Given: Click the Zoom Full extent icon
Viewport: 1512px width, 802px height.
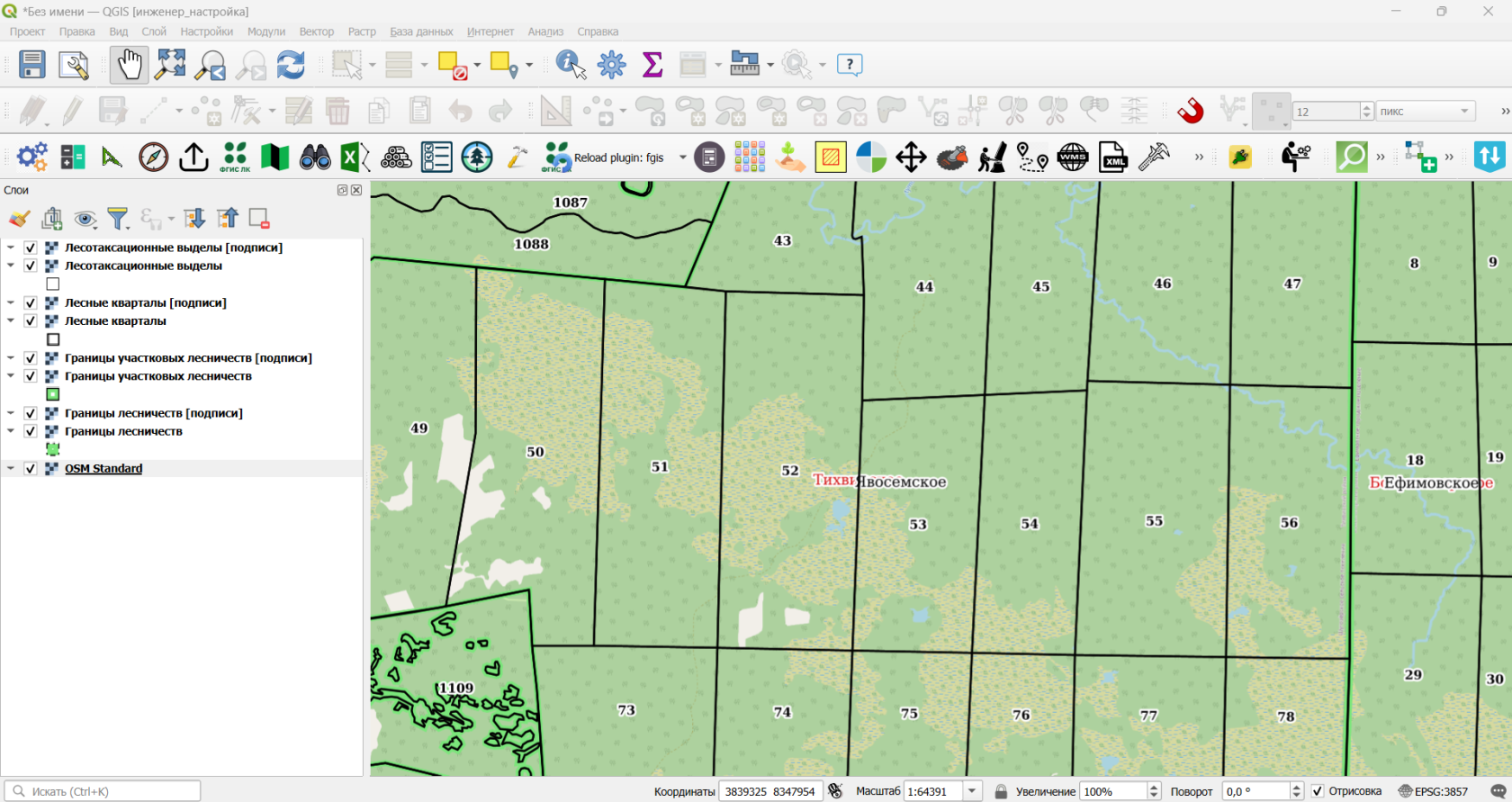Looking at the screenshot, I should pos(170,65).
